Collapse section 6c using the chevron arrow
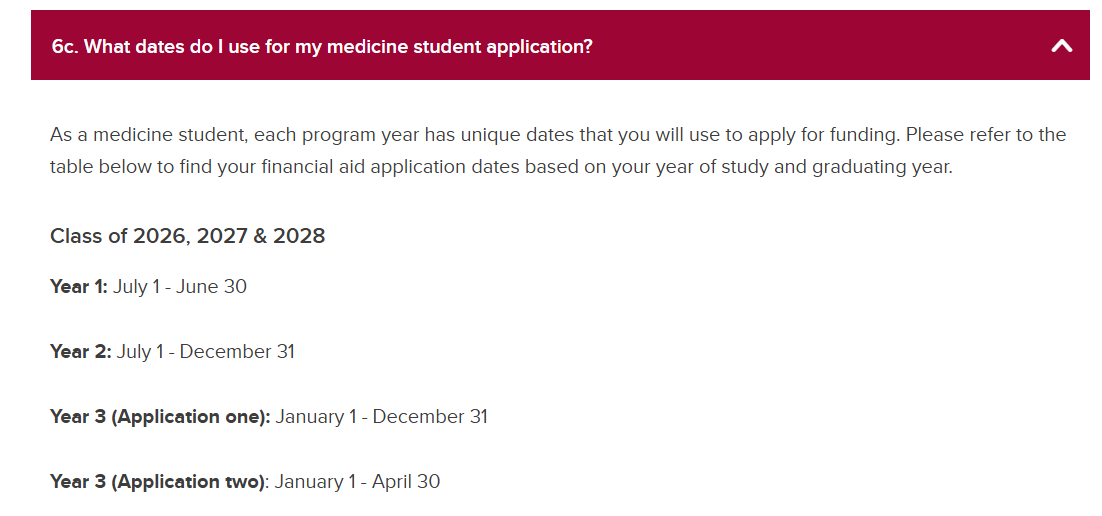Viewport: 1102px width, 516px height. click(x=1062, y=46)
